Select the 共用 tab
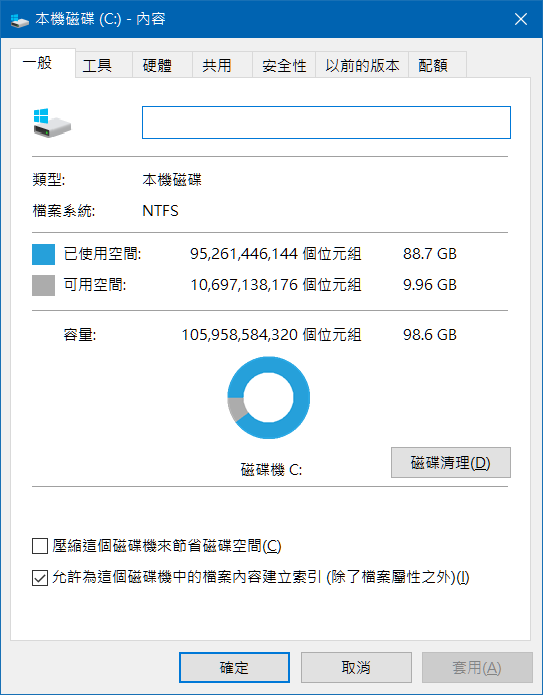This screenshot has height=695, width=543. (x=217, y=66)
